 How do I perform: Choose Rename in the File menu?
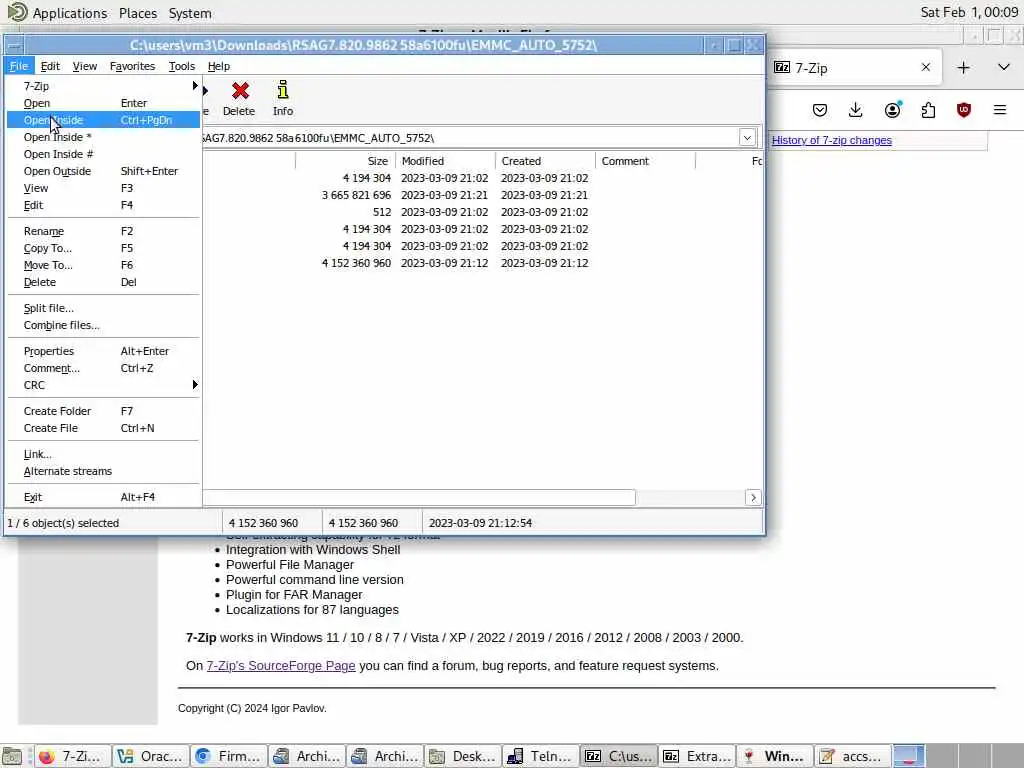[x=103, y=231]
